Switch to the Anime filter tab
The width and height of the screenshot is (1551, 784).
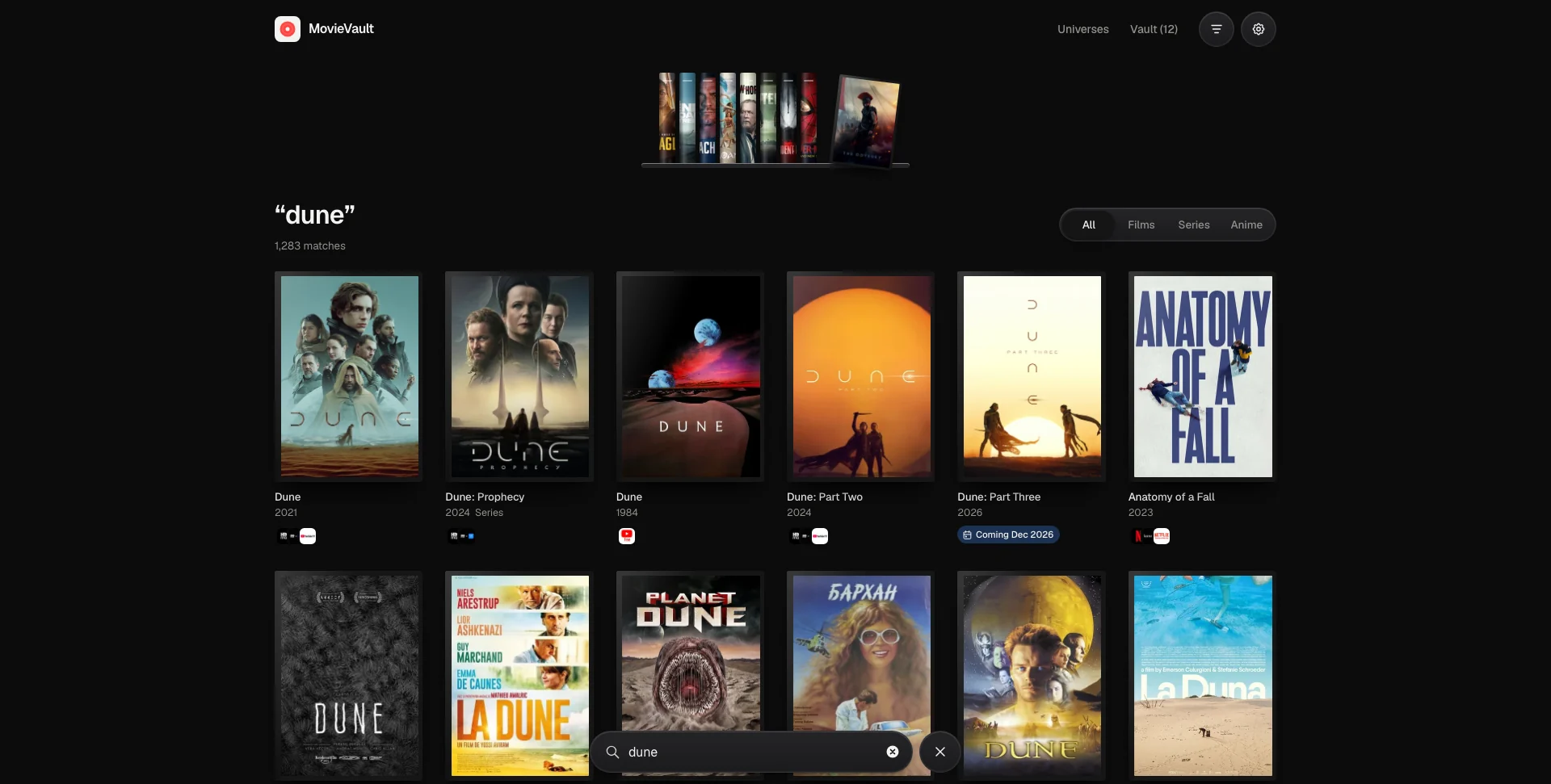1246,224
